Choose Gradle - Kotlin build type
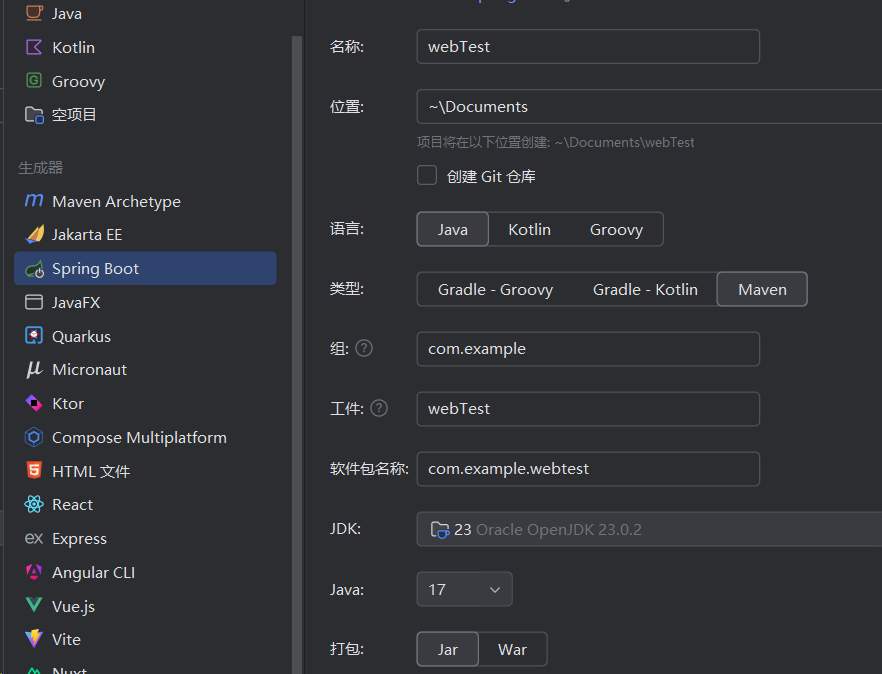This screenshot has width=882, height=674. pos(645,289)
